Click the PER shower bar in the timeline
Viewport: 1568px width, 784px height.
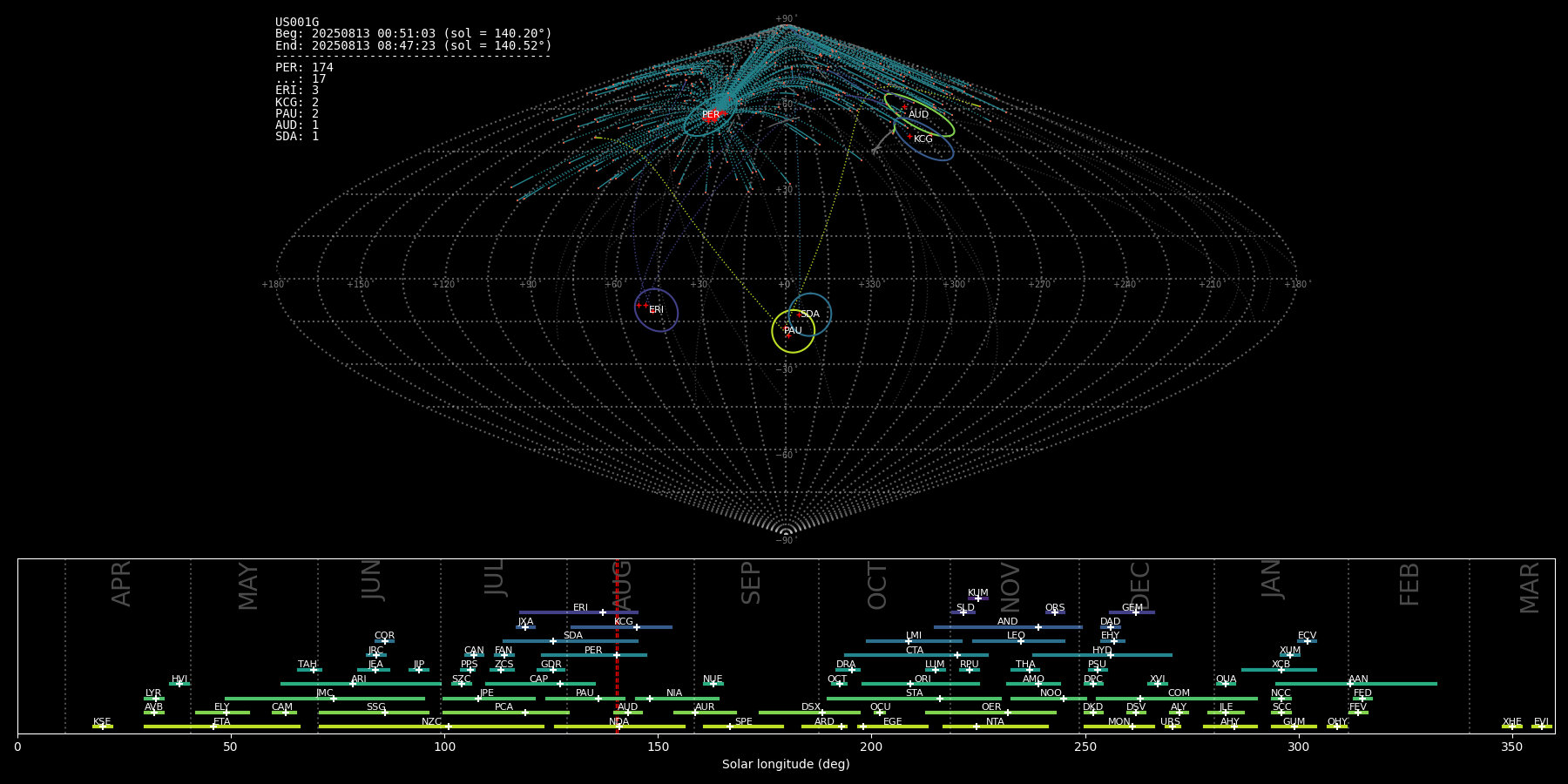[x=594, y=655]
